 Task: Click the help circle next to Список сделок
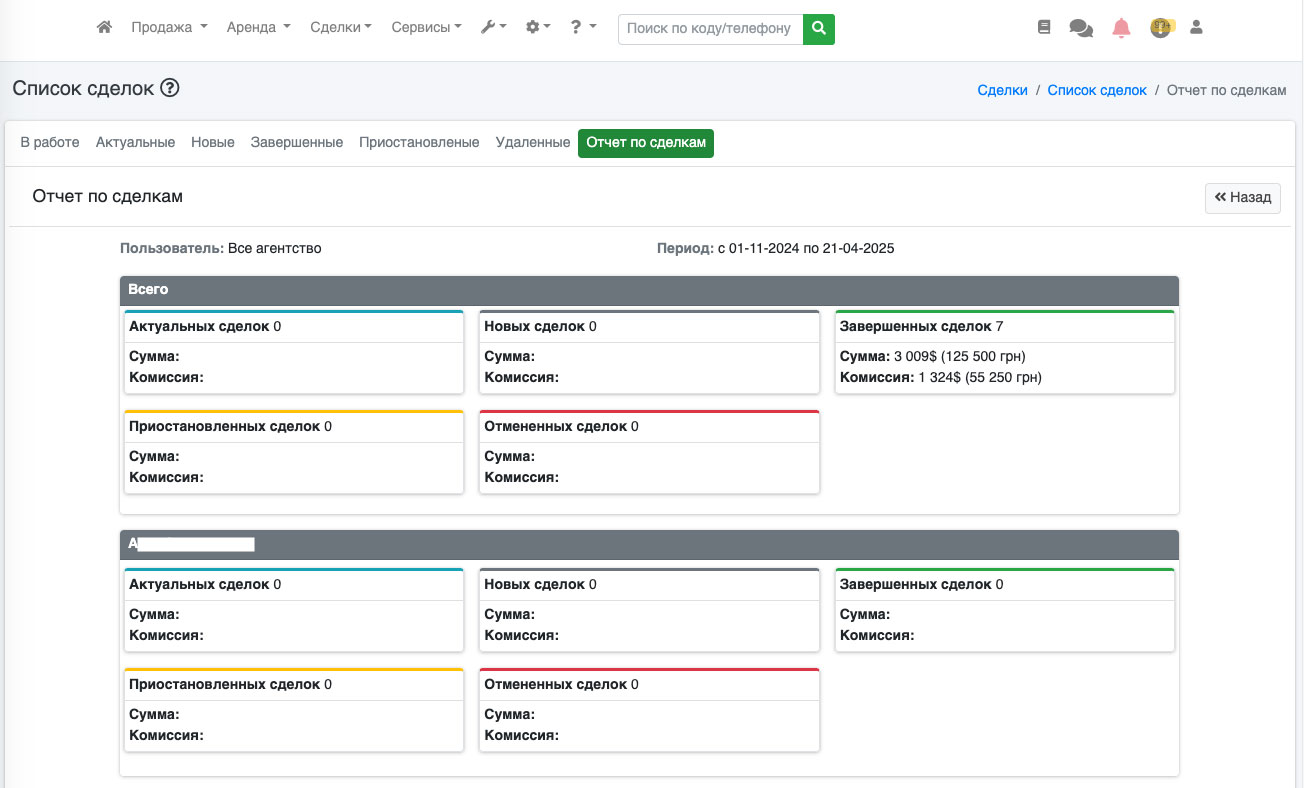pyautogui.click(x=169, y=88)
